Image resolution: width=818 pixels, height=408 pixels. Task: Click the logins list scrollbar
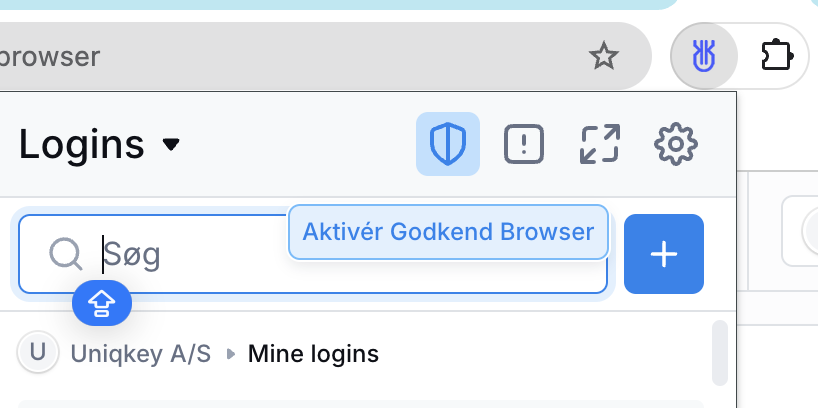[x=720, y=353]
